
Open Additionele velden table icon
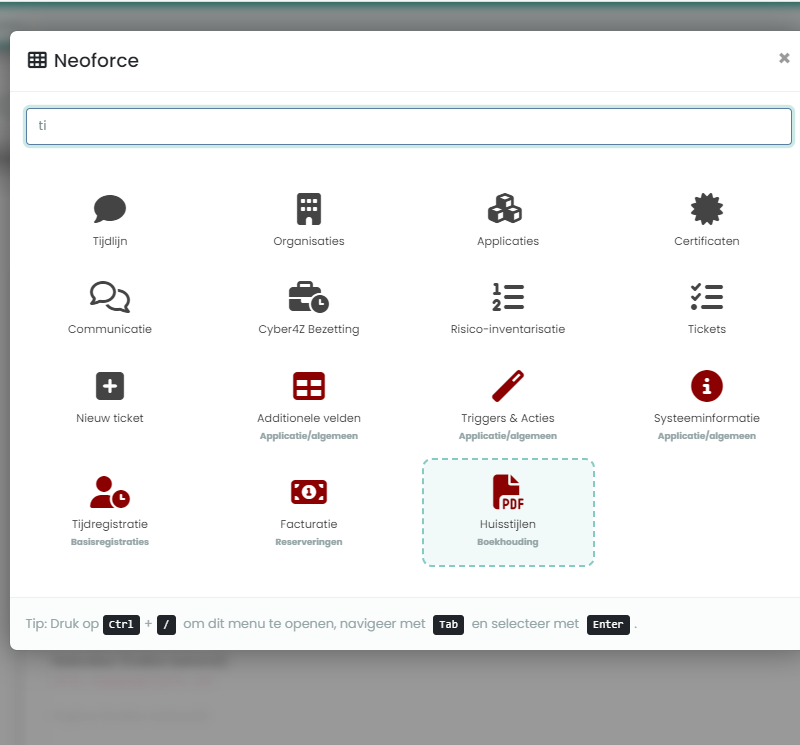(x=309, y=386)
